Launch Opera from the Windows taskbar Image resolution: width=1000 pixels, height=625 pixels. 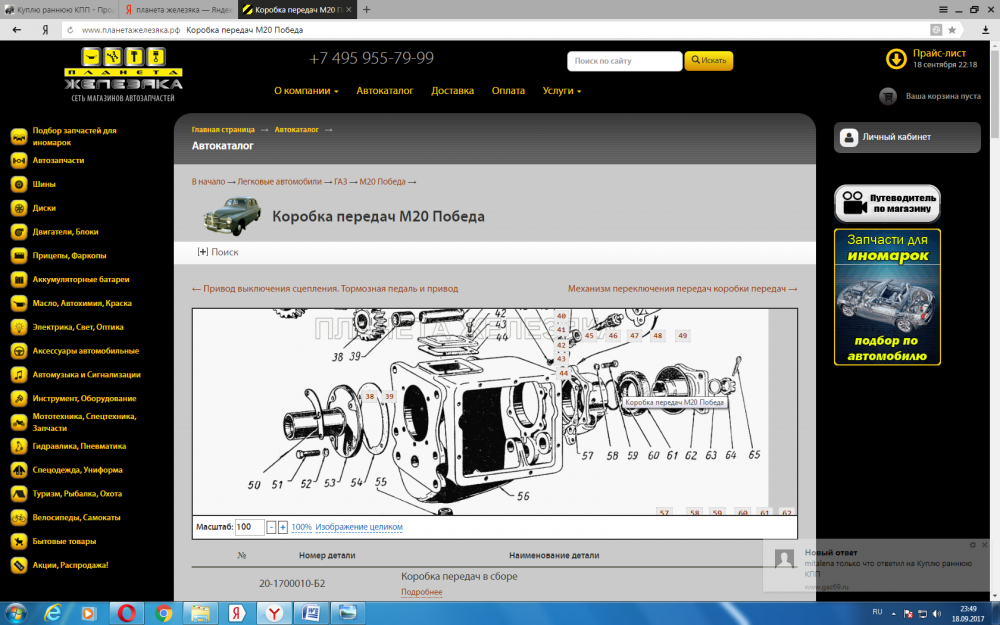[x=126, y=612]
